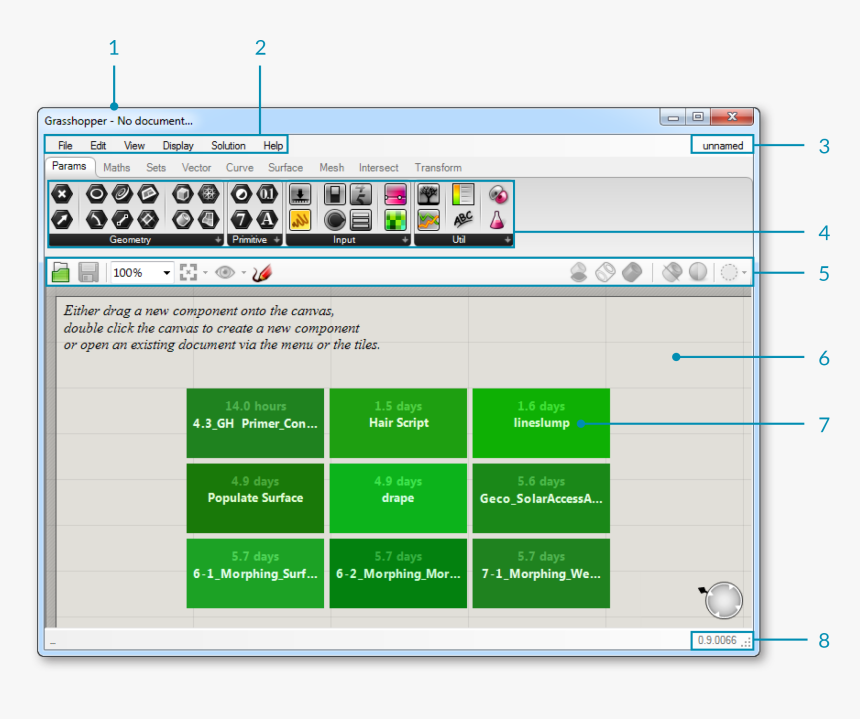
Task: Pick the Circle parameter in Geometry panel
Action: click(x=97, y=195)
